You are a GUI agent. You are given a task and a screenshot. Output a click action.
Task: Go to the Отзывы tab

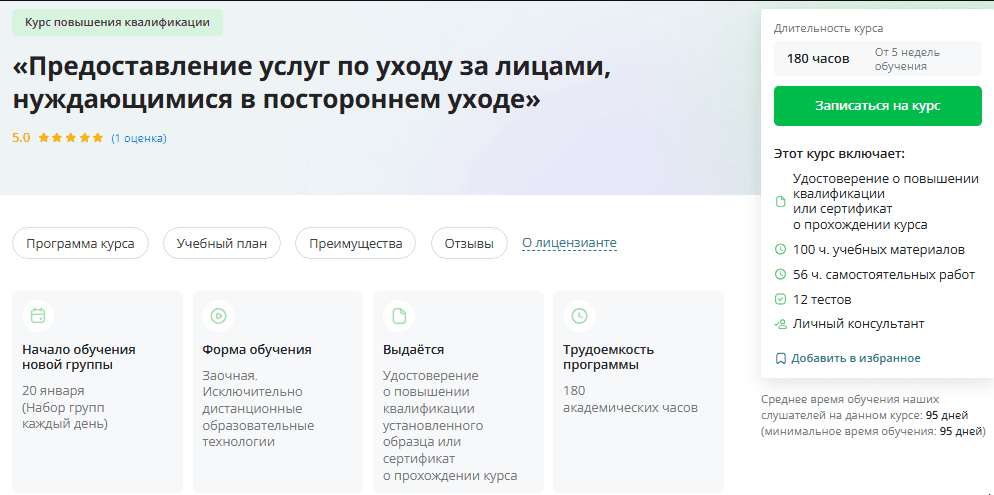point(469,243)
